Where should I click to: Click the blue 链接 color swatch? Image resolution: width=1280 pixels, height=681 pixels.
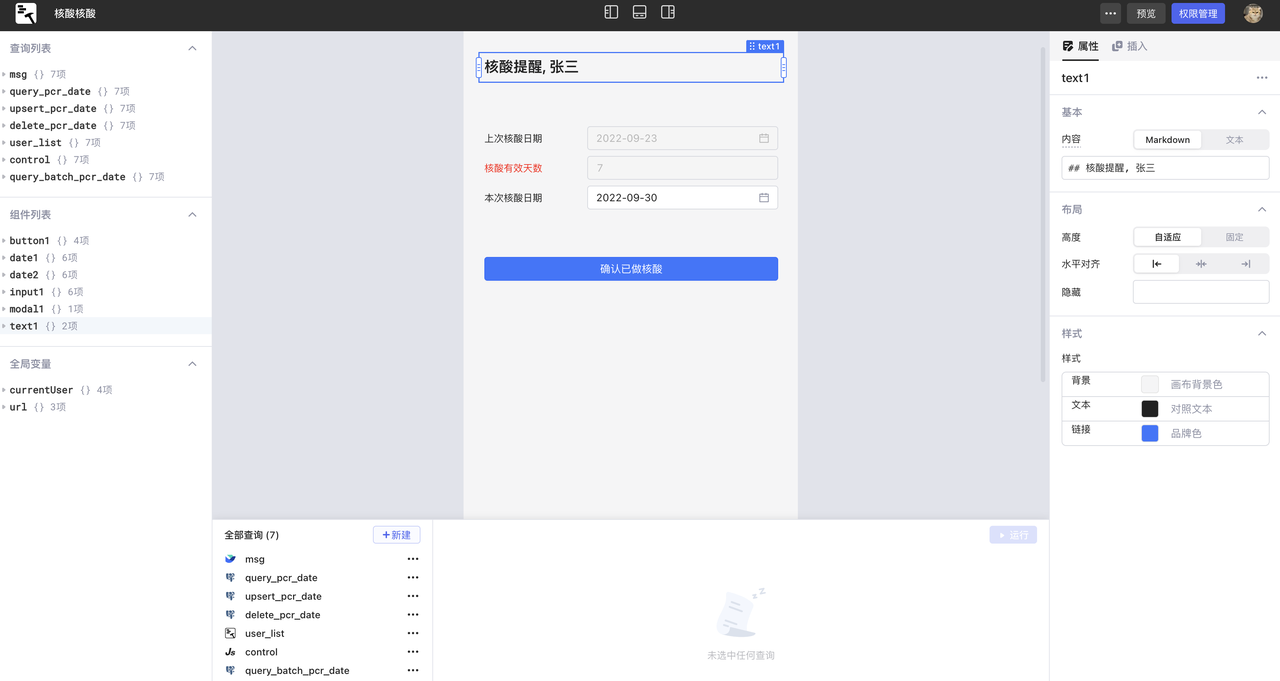pyautogui.click(x=1150, y=433)
